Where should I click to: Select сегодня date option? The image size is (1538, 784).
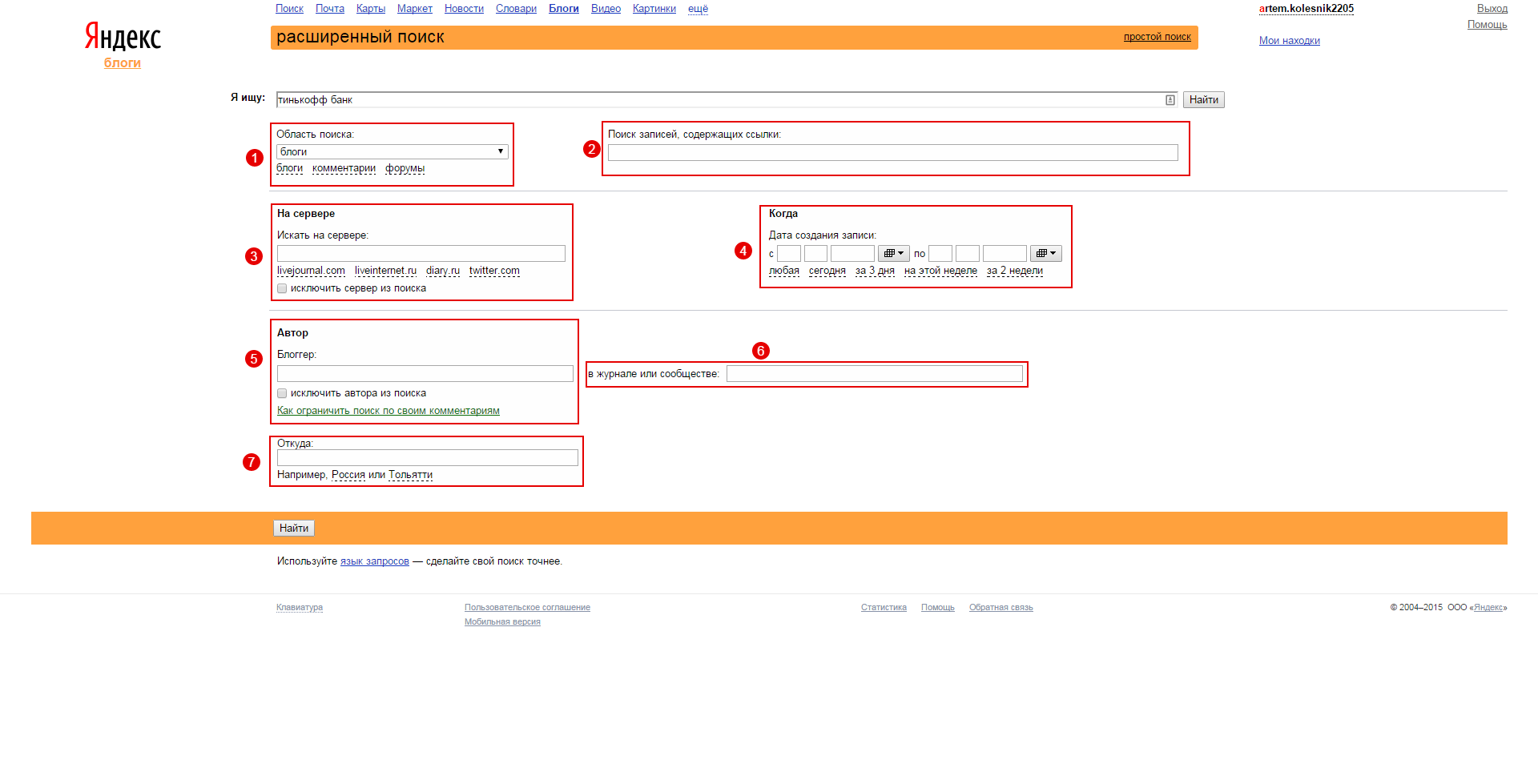pyautogui.click(x=827, y=271)
